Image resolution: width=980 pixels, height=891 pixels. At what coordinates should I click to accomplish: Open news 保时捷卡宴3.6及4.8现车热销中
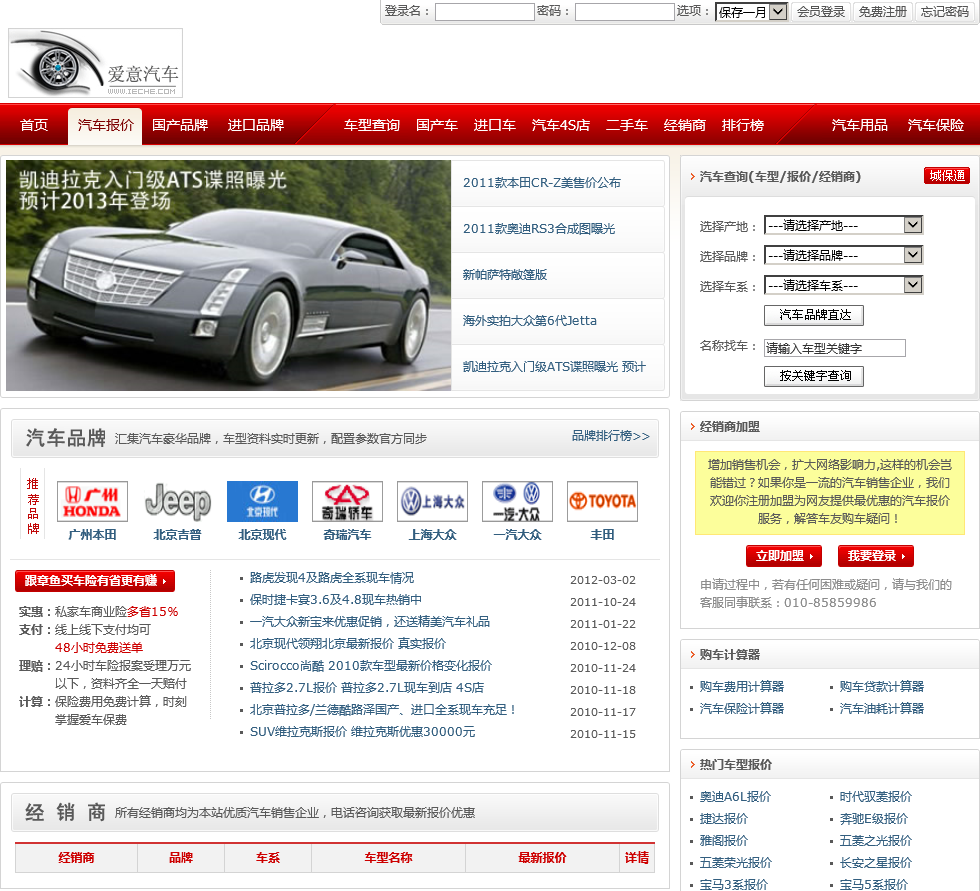[x=336, y=599]
